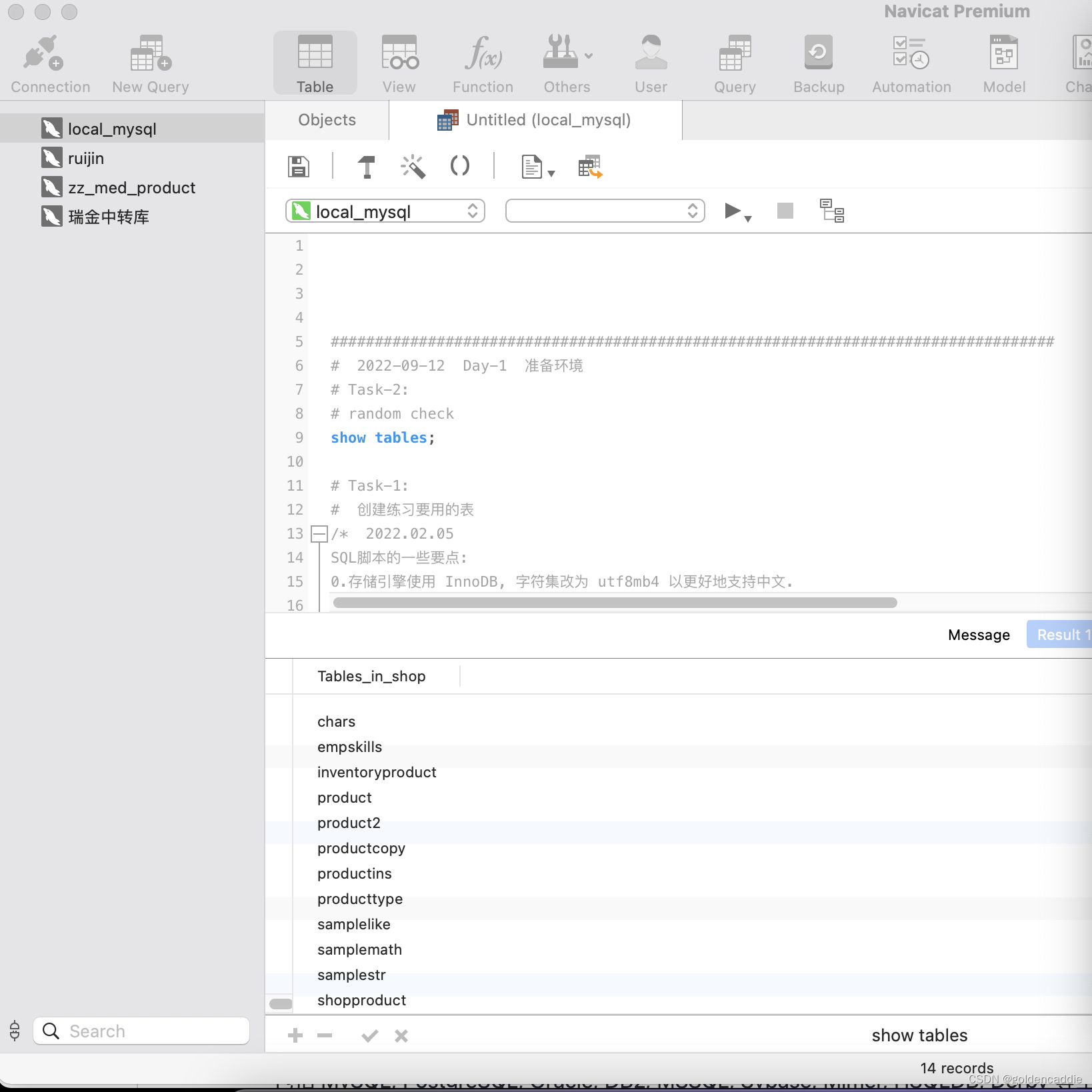Export result with table arrow icon
The height and width of the screenshot is (1092, 1092).
590,167
